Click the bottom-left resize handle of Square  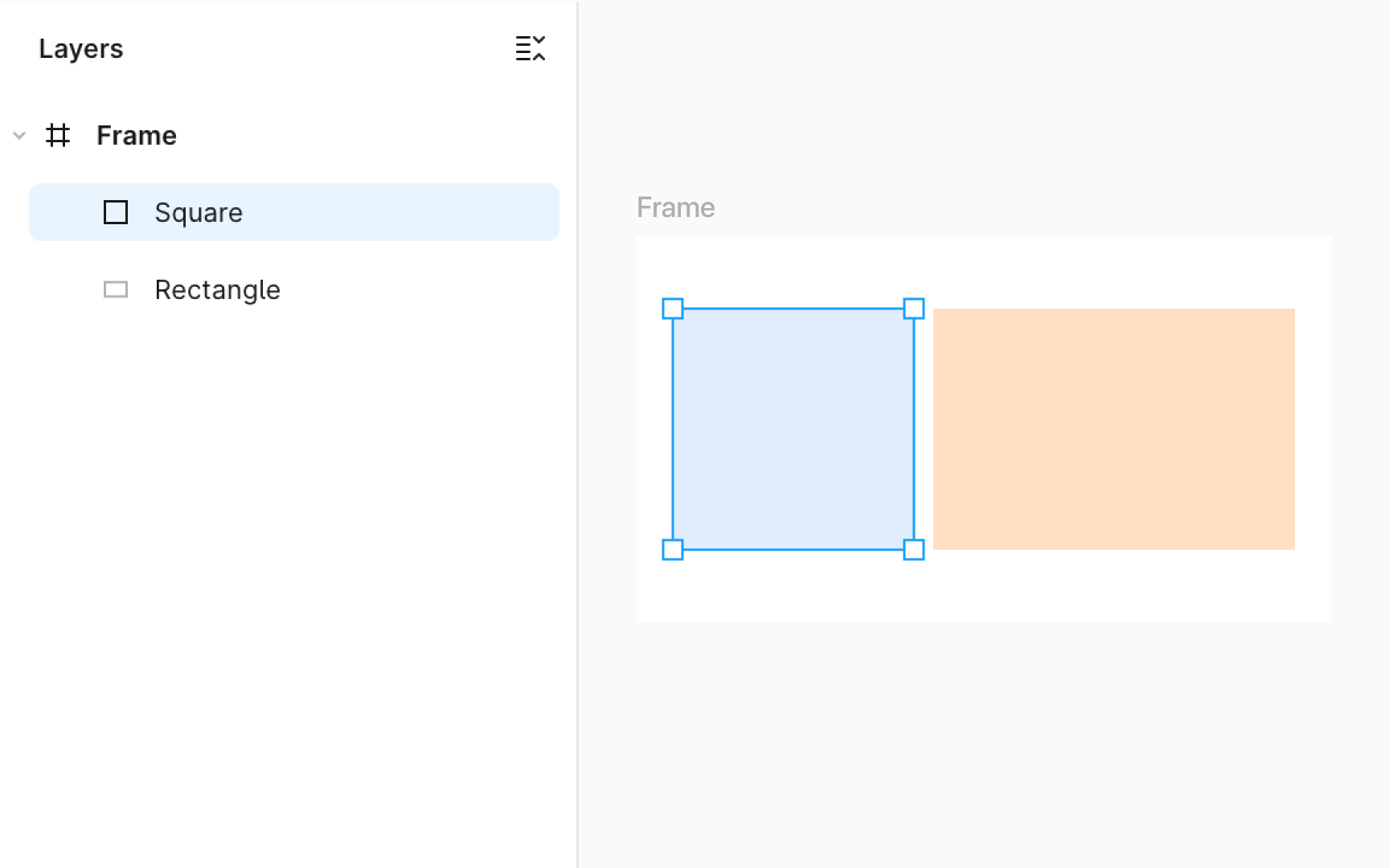pyautogui.click(x=673, y=550)
